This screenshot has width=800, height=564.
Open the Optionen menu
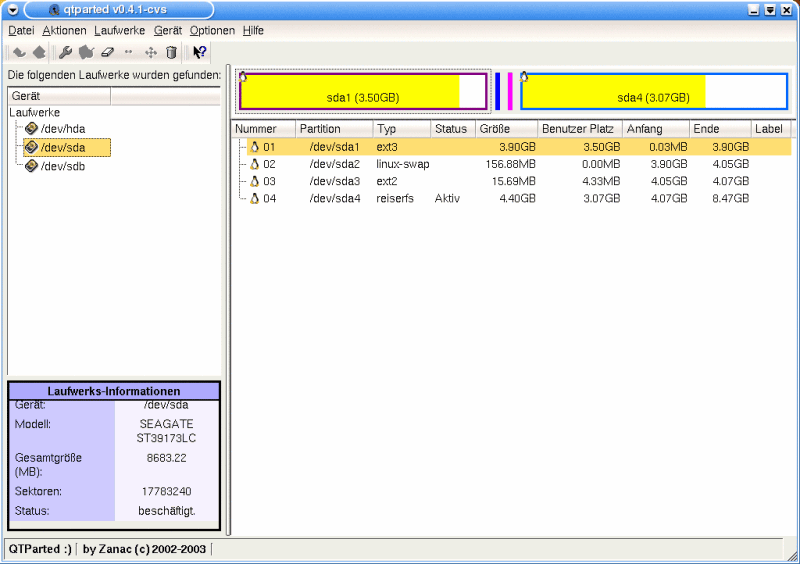pos(212,31)
